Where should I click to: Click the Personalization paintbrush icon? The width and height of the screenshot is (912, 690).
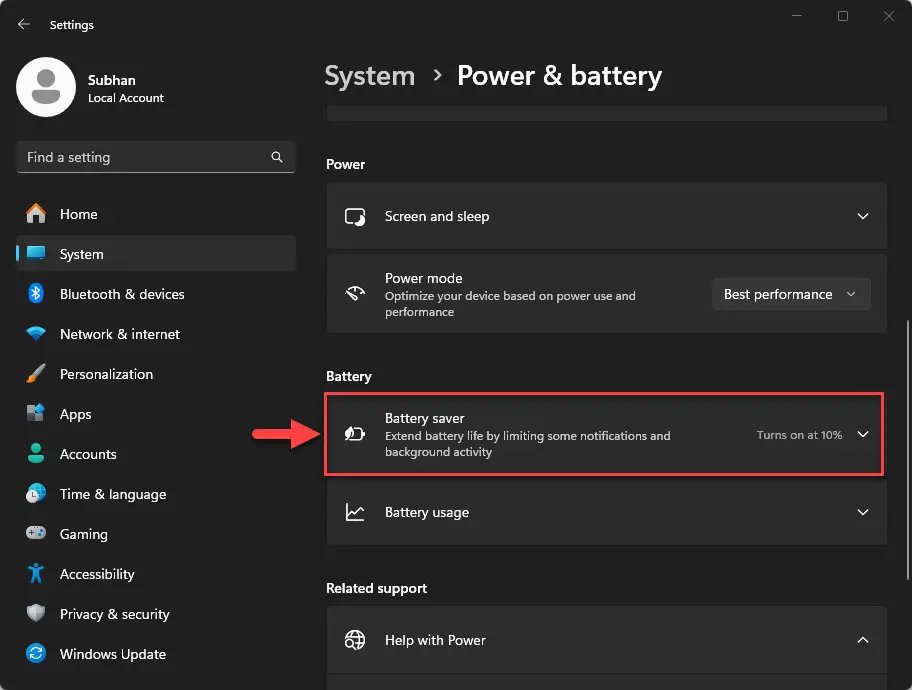[36, 374]
